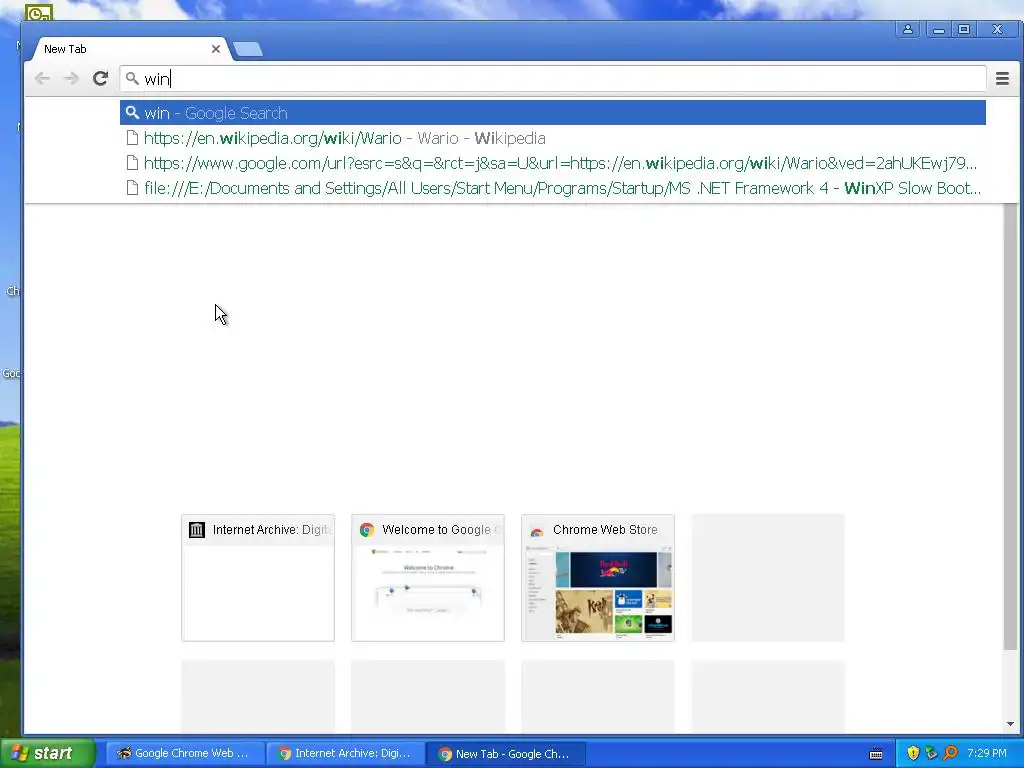Click the scrollbar down arrow
1024x768 pixels.
[1010, 724]
